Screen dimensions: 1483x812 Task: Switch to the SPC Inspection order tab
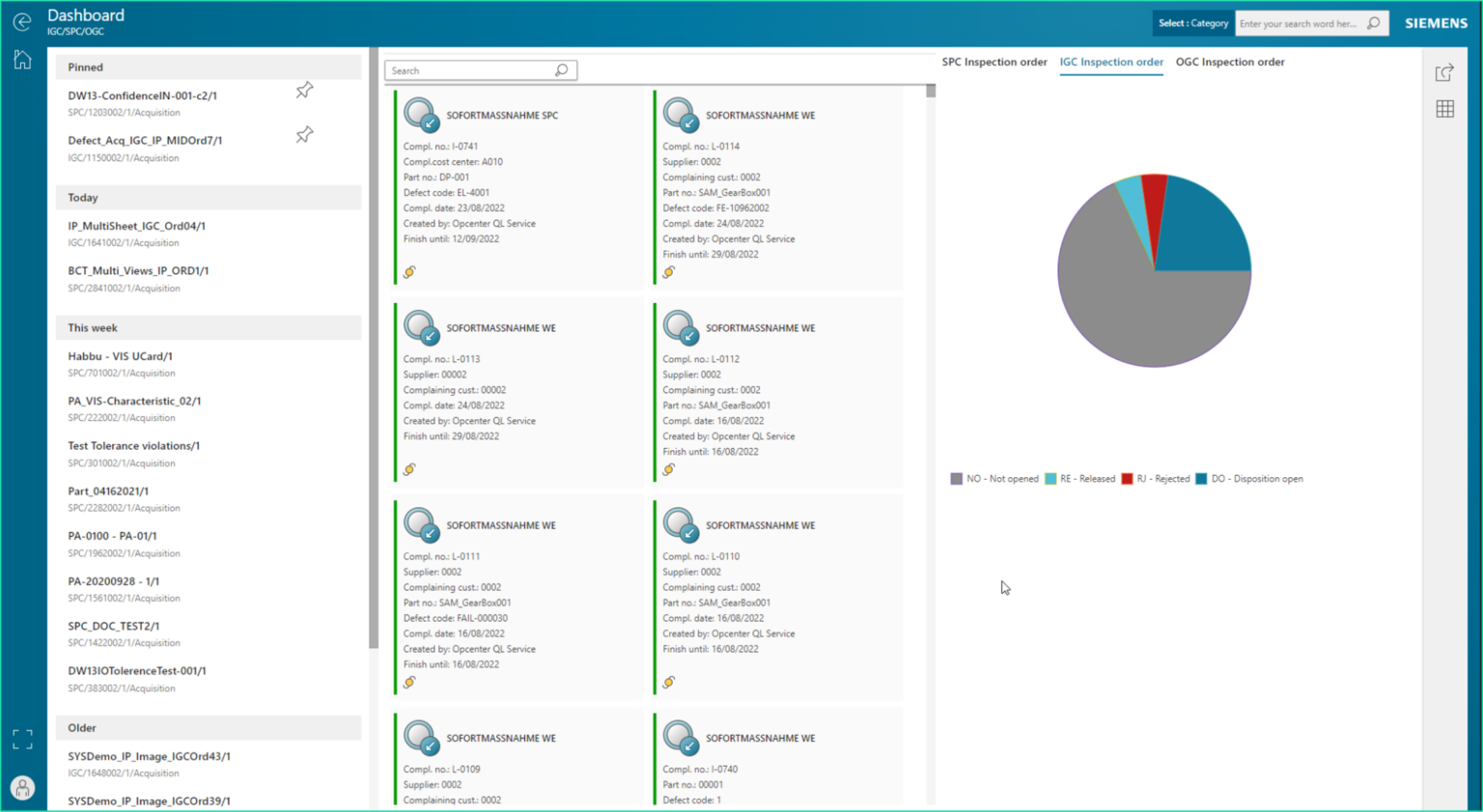pos(993,62)
